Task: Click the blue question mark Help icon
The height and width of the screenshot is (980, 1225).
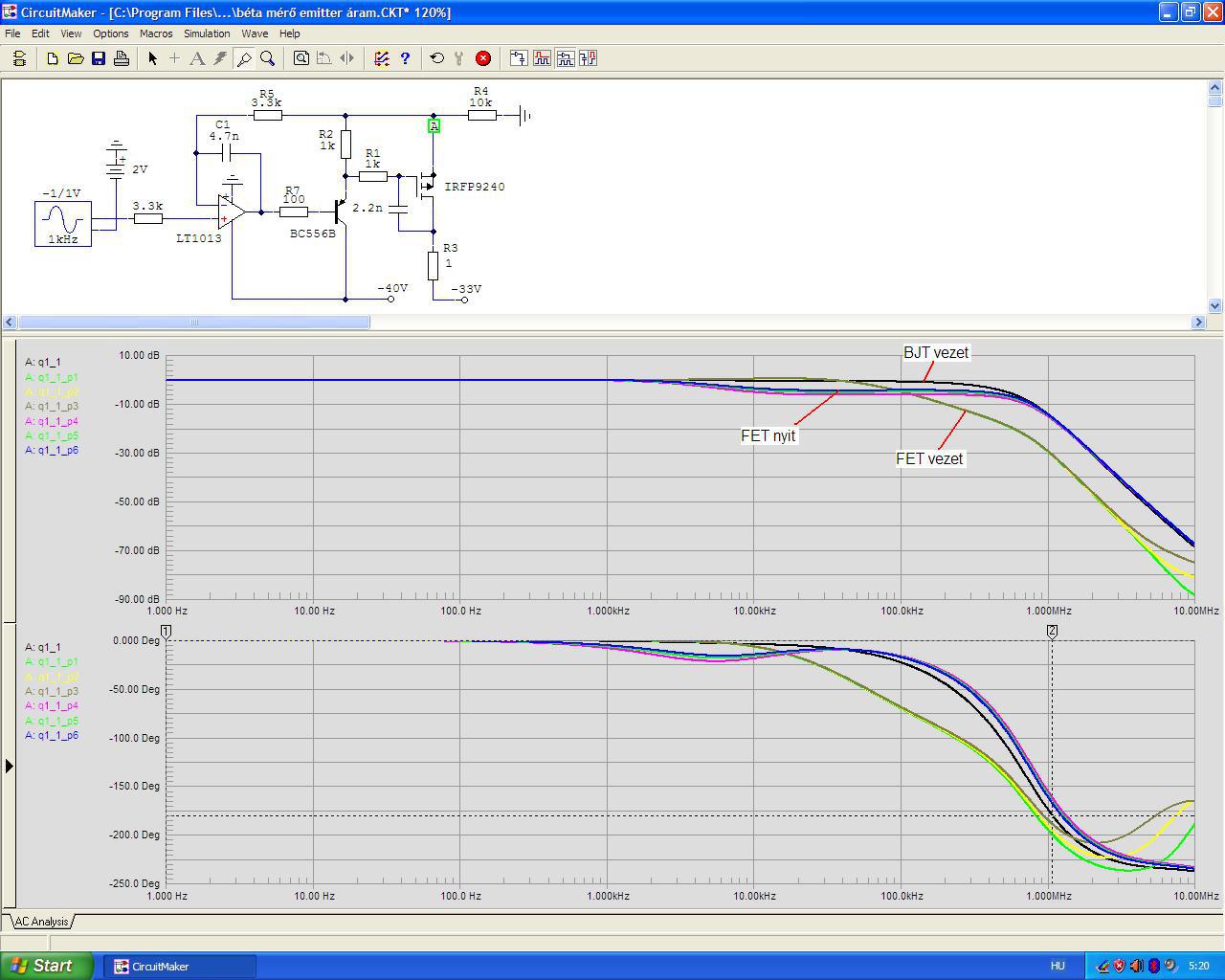Action: coord(405,58)
